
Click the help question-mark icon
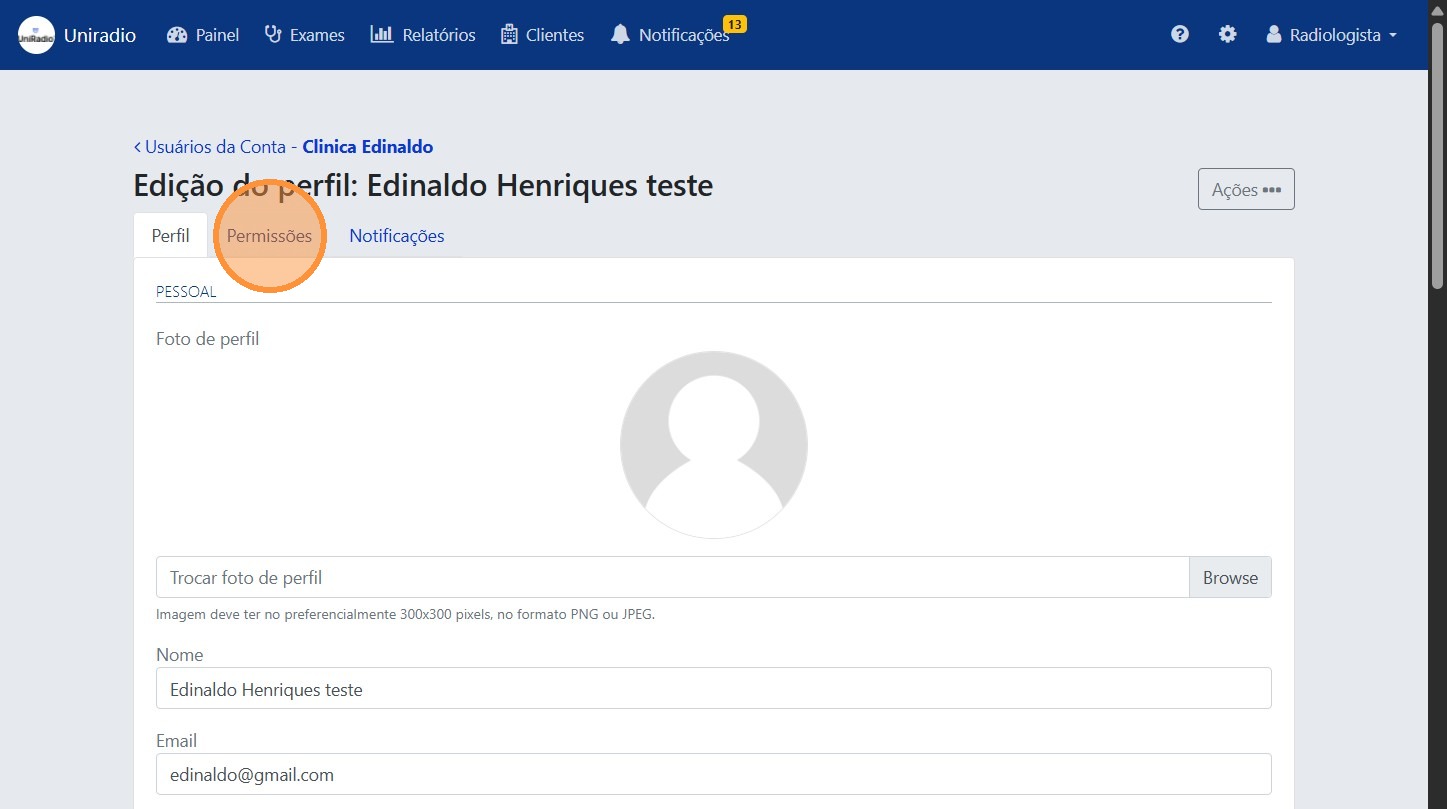(1179, 34)
